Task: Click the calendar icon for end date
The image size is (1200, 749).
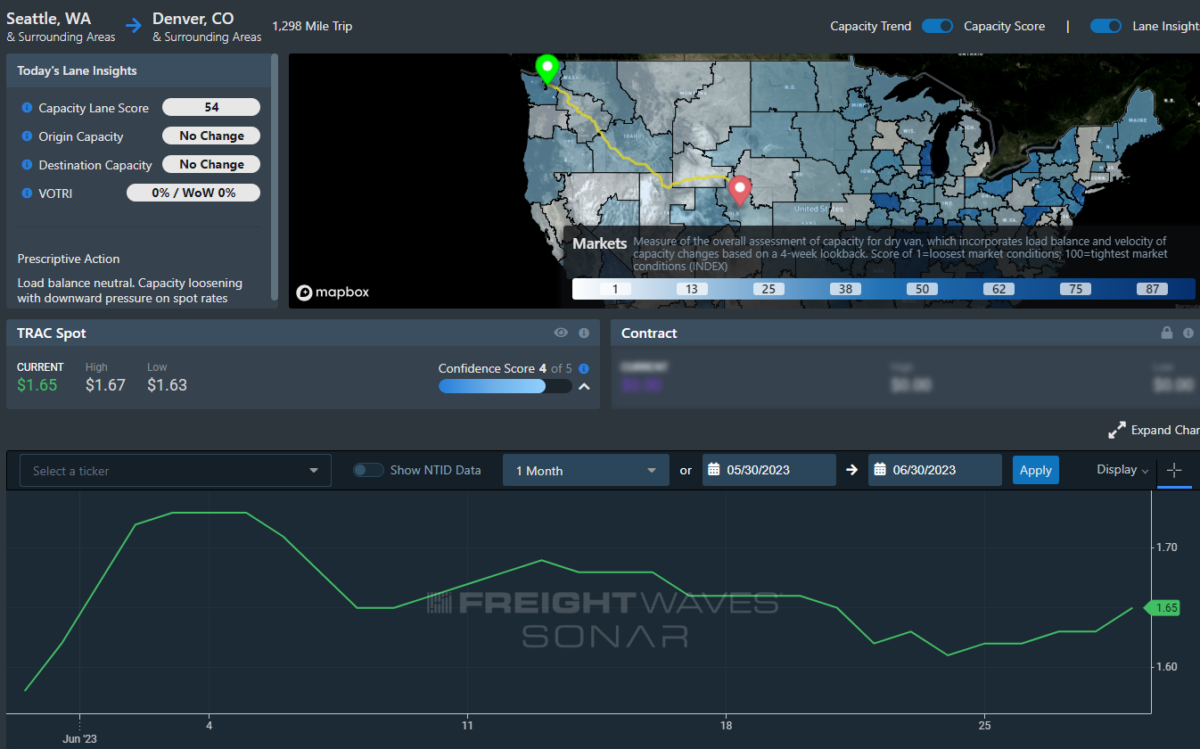Action: [880, 470]
